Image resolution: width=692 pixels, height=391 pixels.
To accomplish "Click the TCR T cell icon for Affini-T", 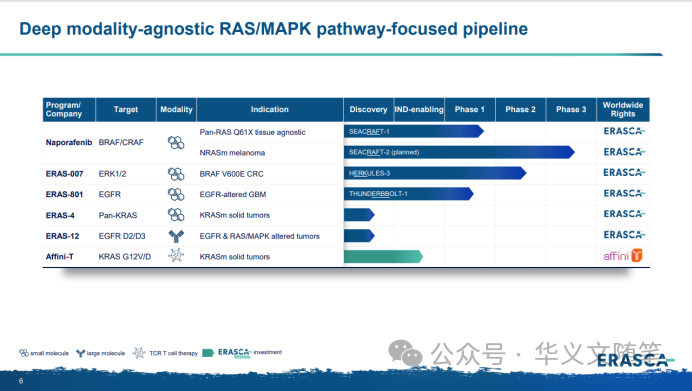I will [176, 255].
